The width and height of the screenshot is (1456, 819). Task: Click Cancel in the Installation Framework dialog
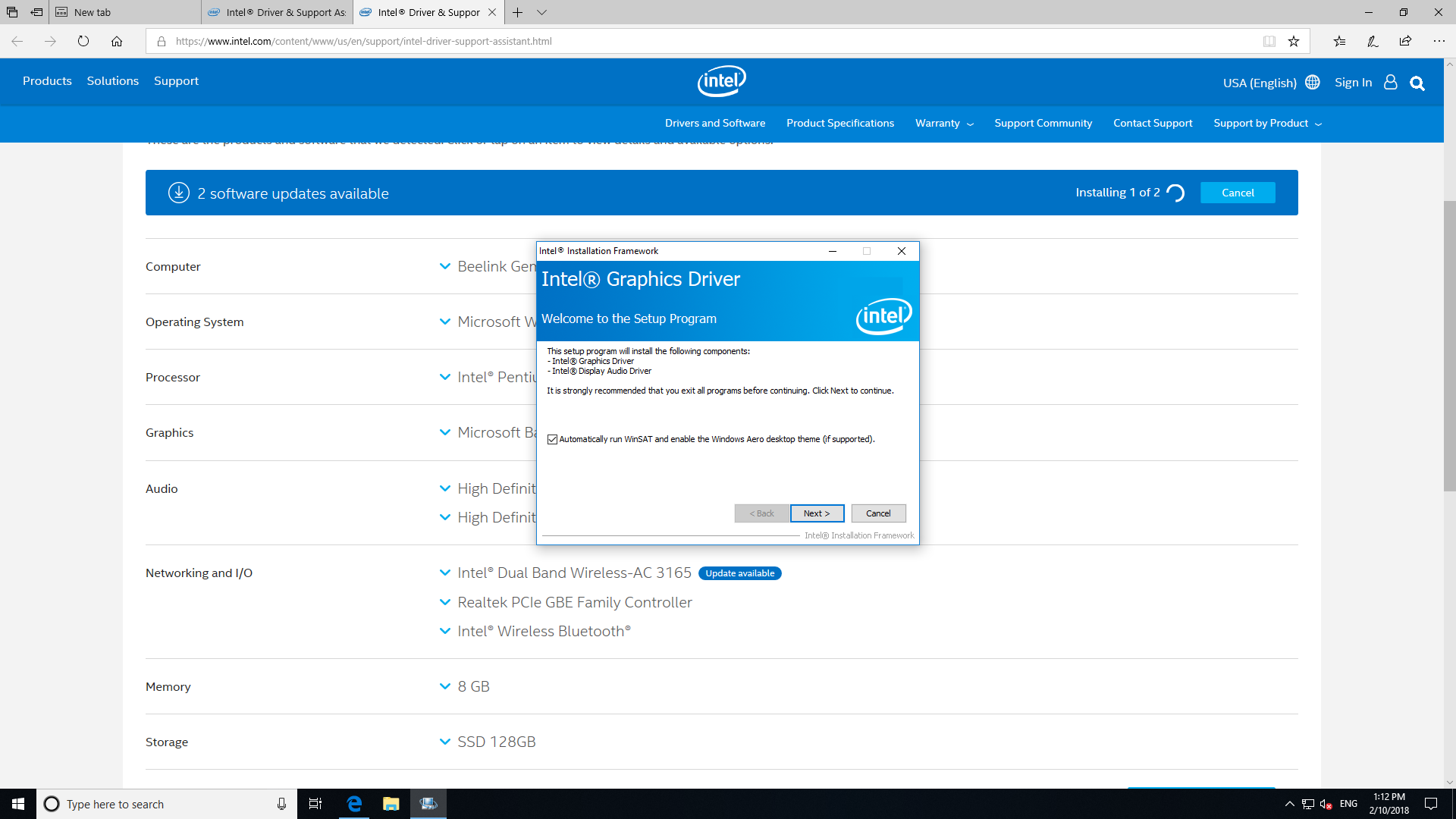[x=878, y=513]
